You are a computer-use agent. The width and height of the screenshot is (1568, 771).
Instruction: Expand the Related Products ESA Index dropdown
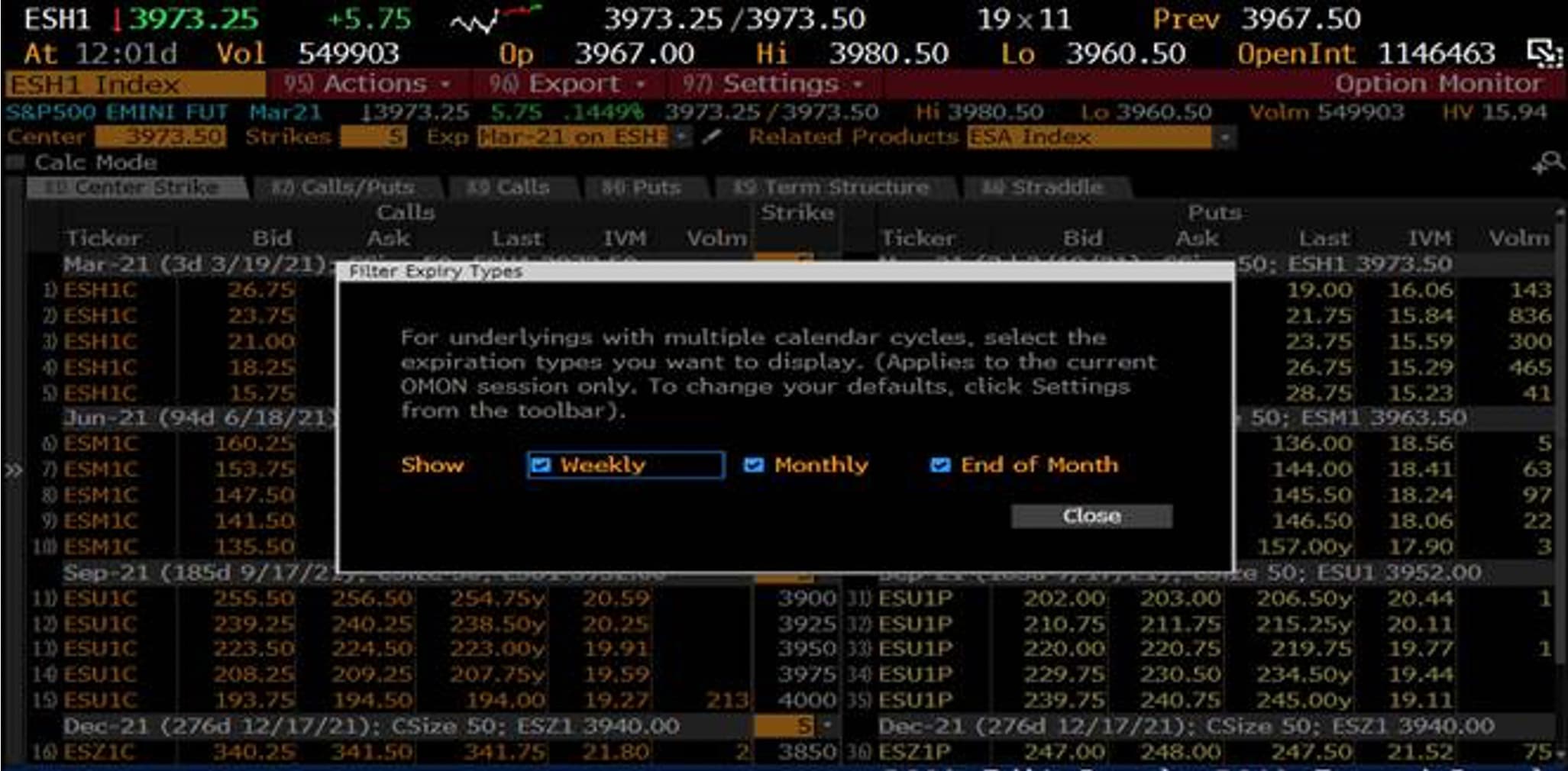[1224, 137]
